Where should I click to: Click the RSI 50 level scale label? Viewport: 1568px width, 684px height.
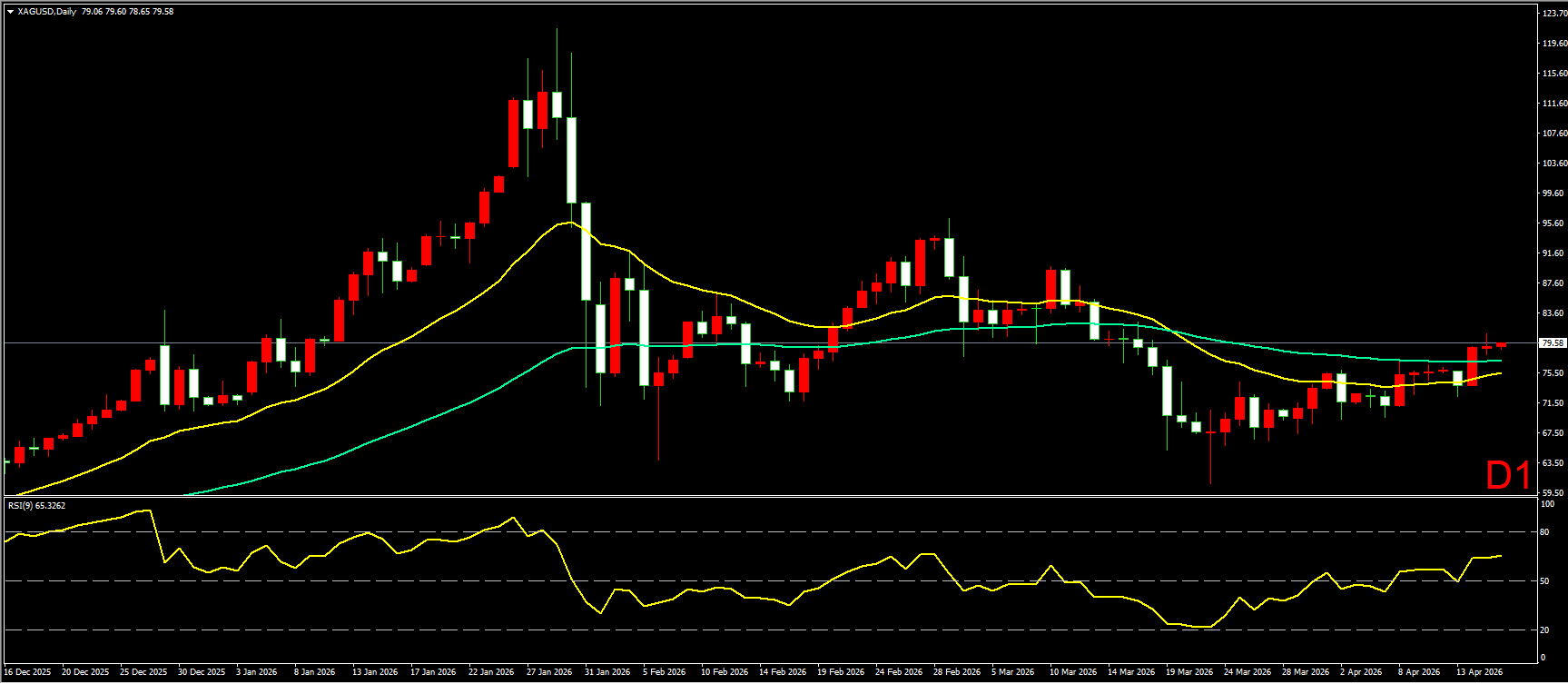[1546, 580]
